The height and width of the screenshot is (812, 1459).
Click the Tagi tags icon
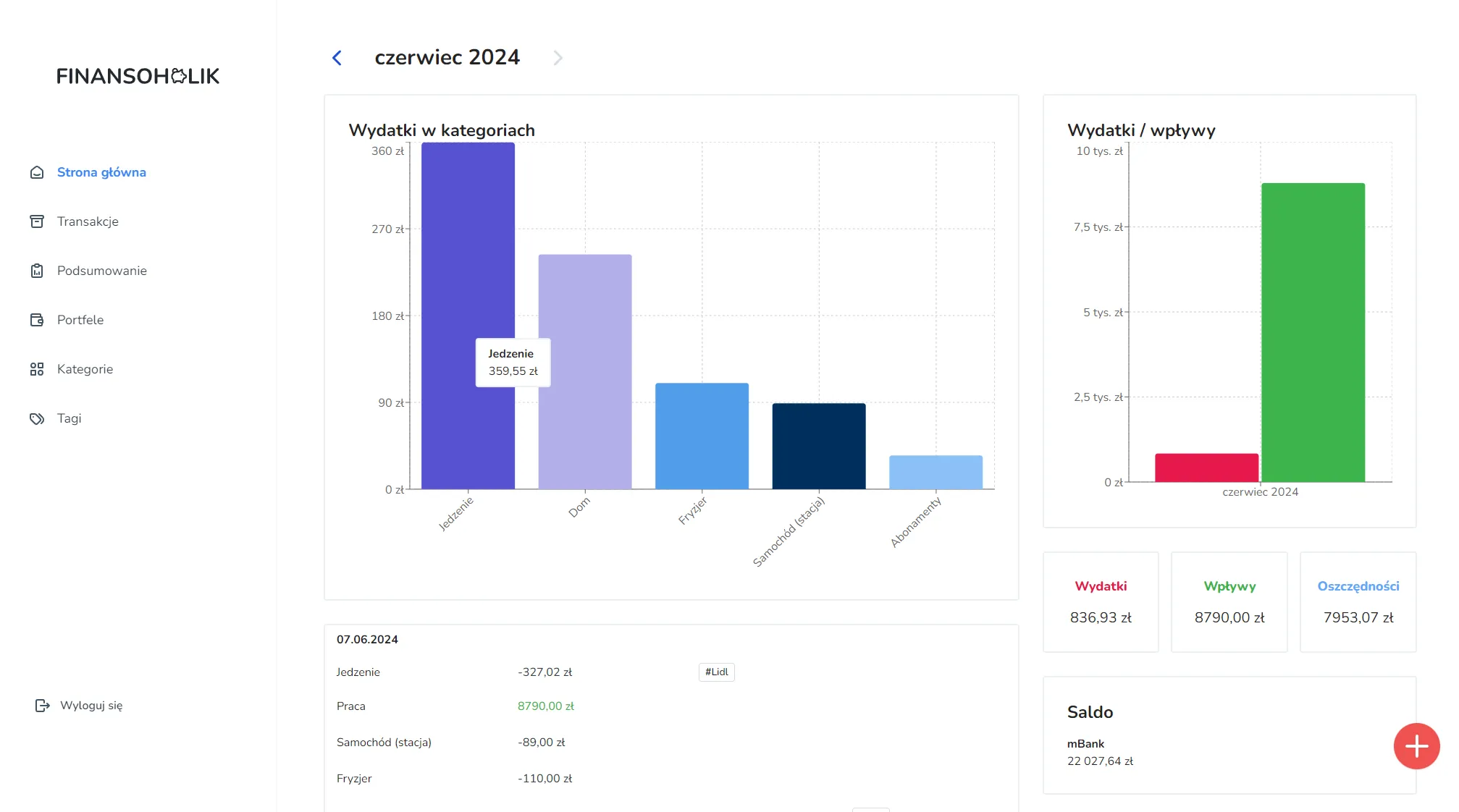37,418
